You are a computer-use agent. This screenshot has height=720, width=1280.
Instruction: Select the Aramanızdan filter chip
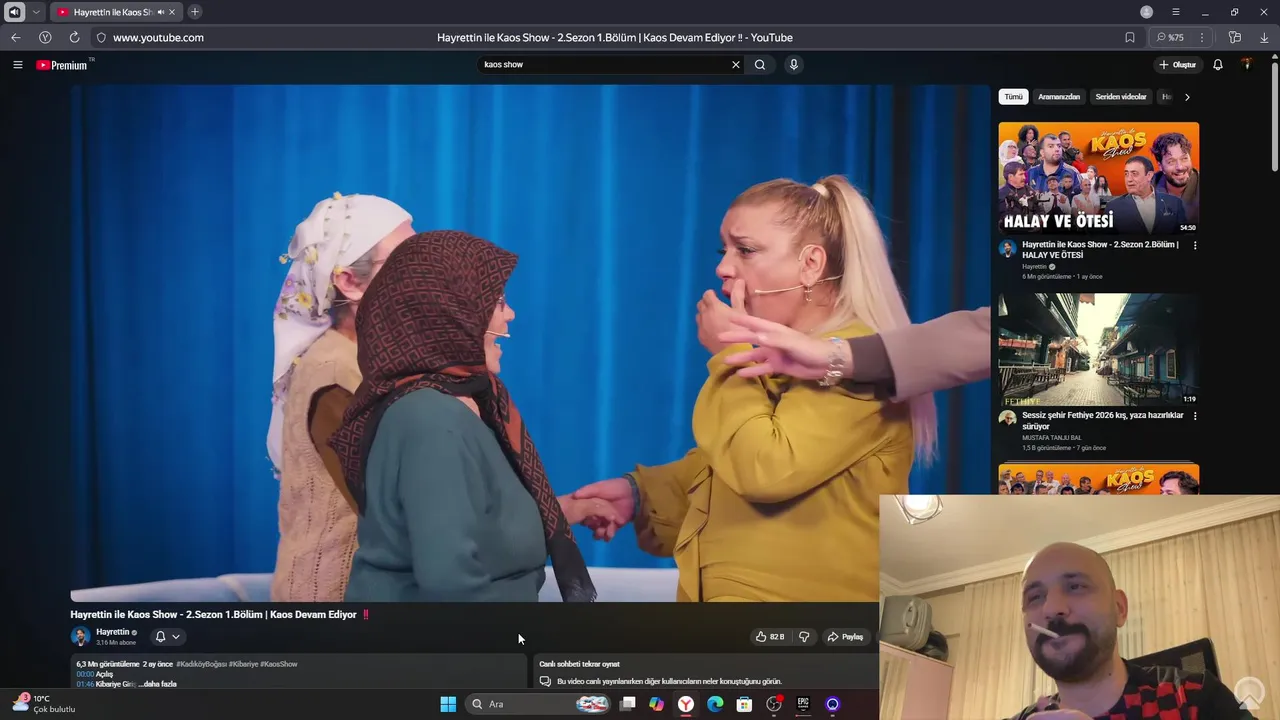[1059, 97]
